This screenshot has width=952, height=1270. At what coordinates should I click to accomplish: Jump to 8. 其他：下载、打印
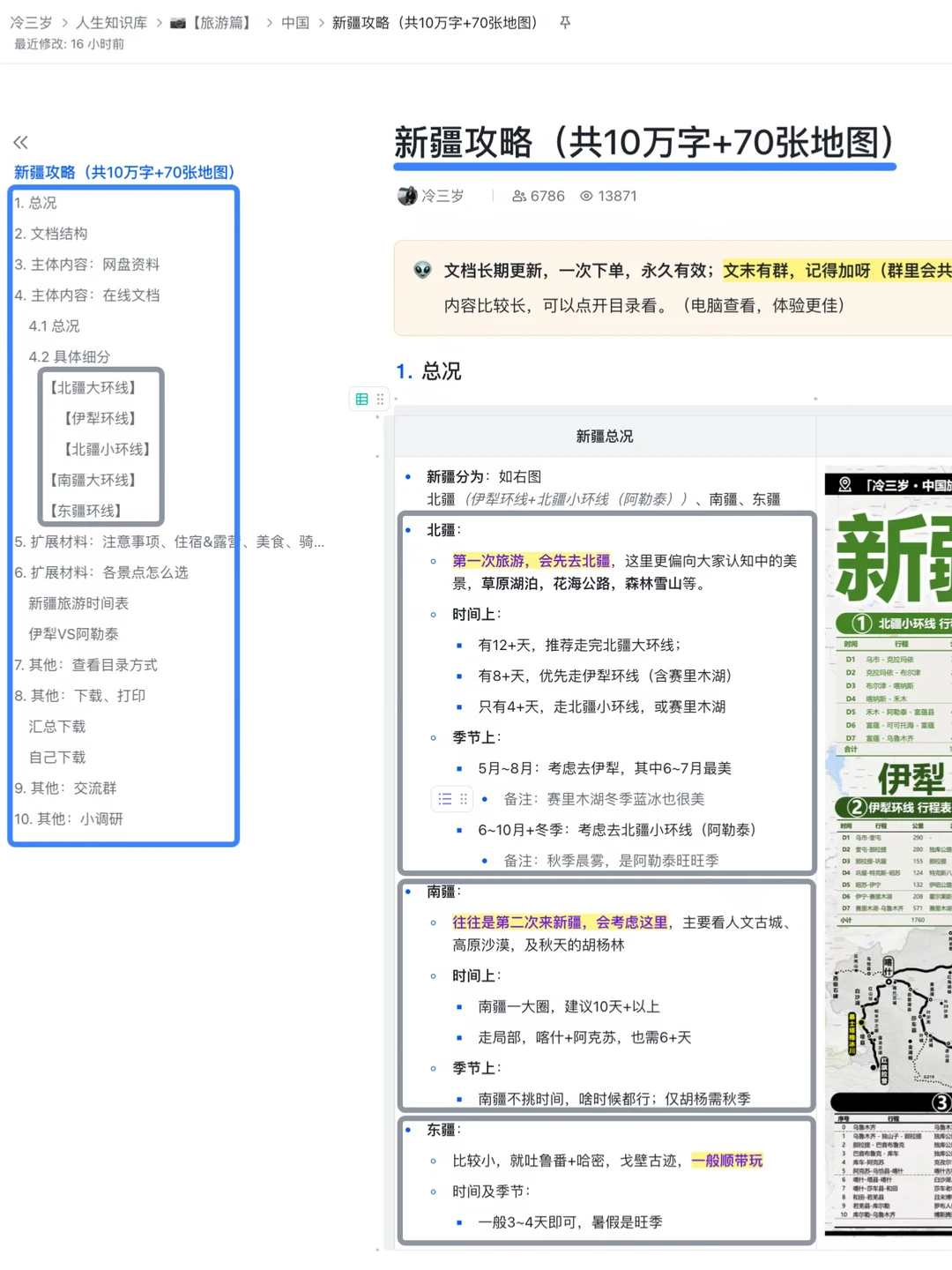[79, 697]
